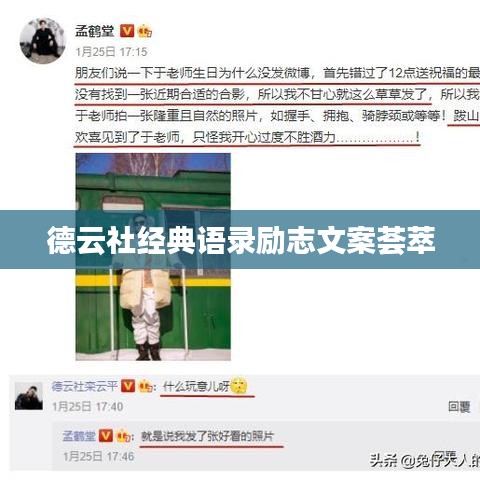Click the 德云社栾云平 username
480x480 pixels.
85,386
